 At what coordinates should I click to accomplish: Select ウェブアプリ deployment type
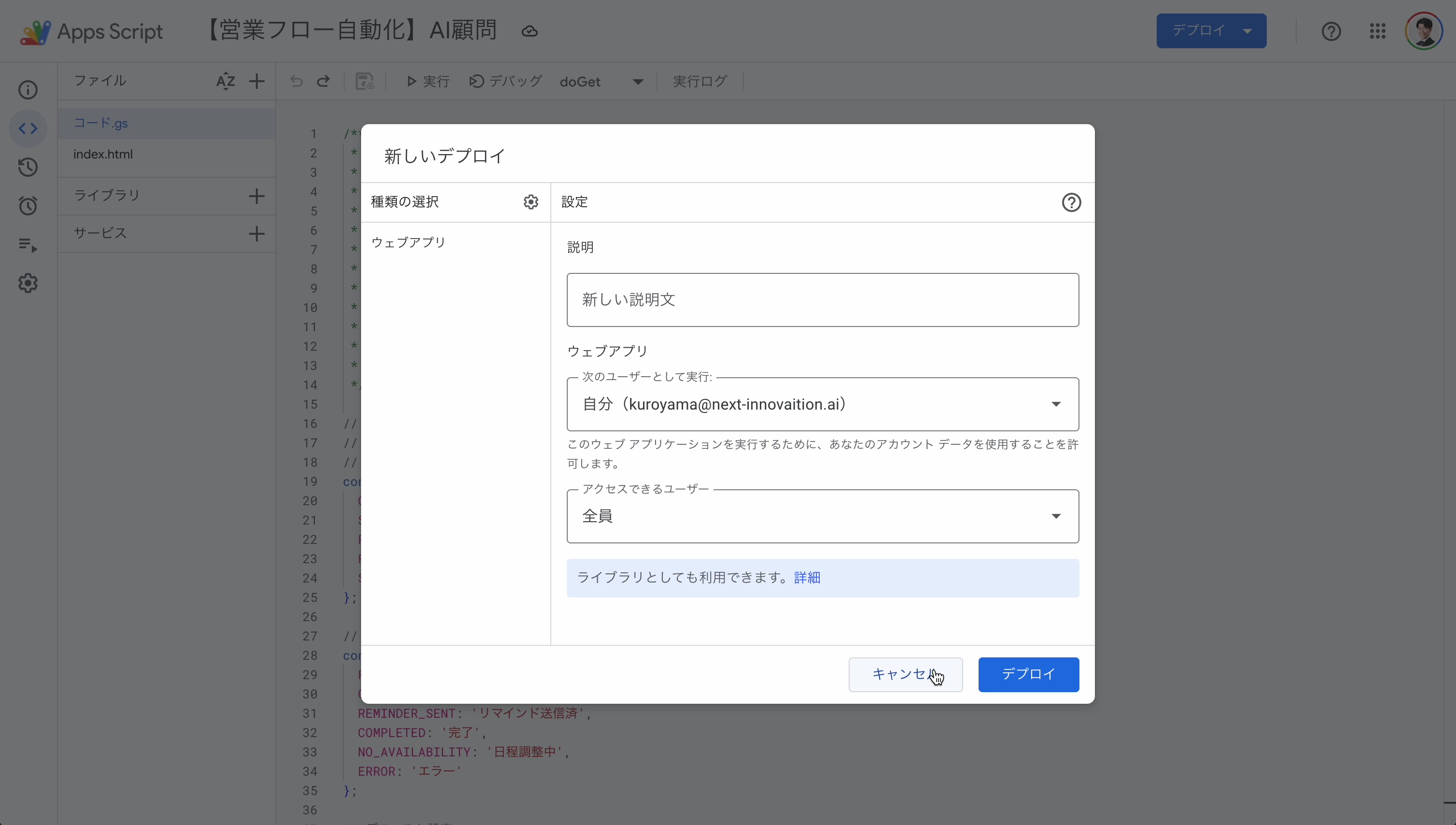pyautogui.click(x=409, y=242)
